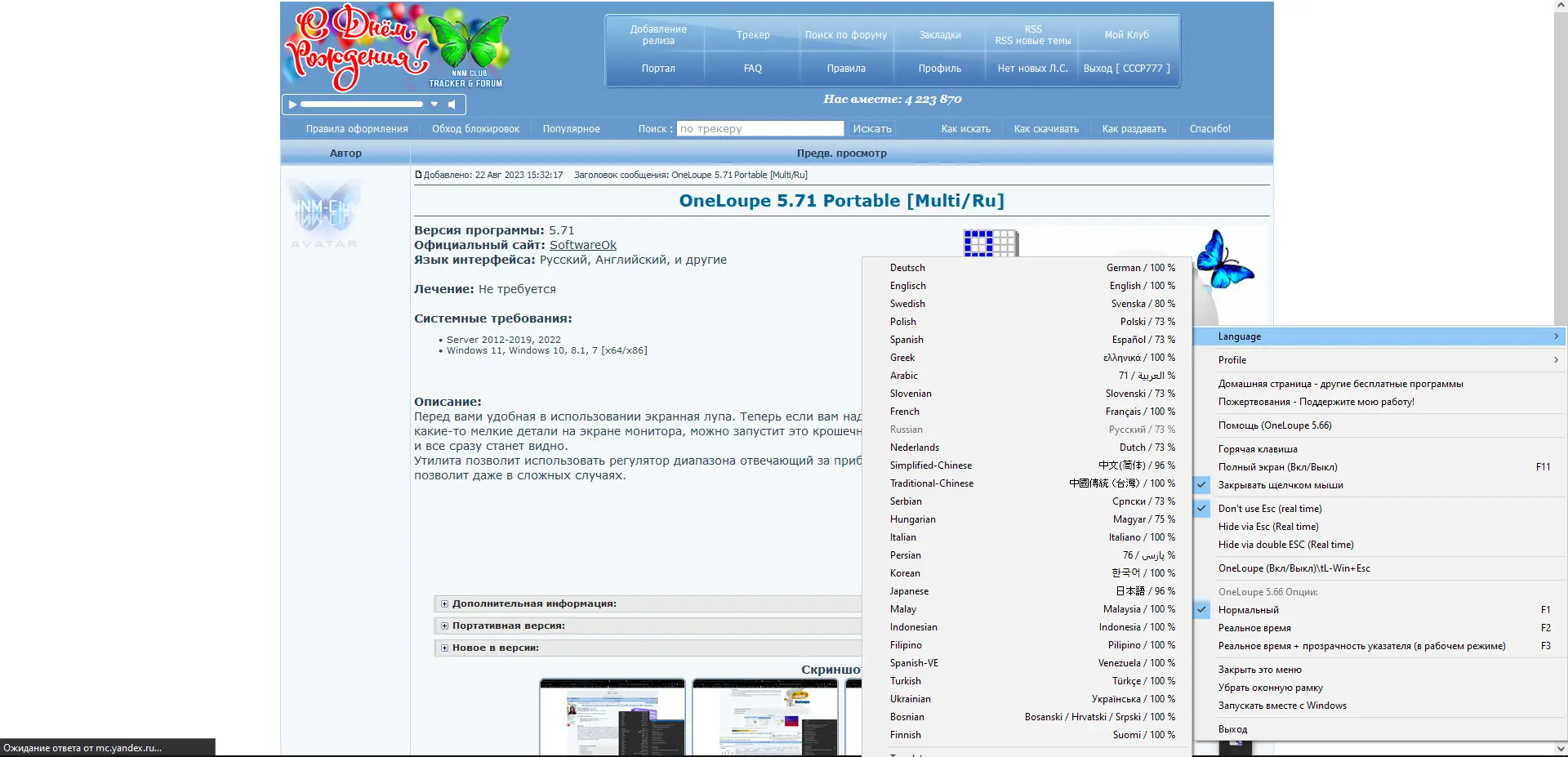Open the first screenshot thumbnail
The height and width of the screenshot is (757, 1568).
(612, 718)
